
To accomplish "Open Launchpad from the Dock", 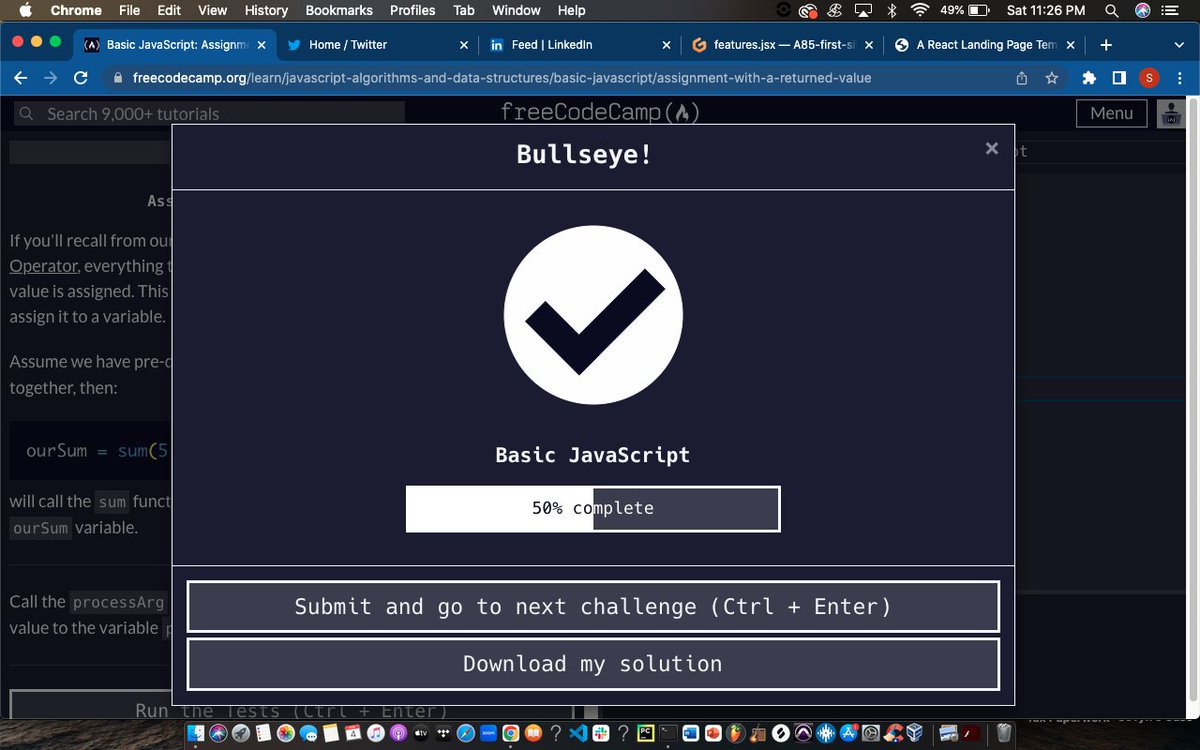I will coord(240,733).
